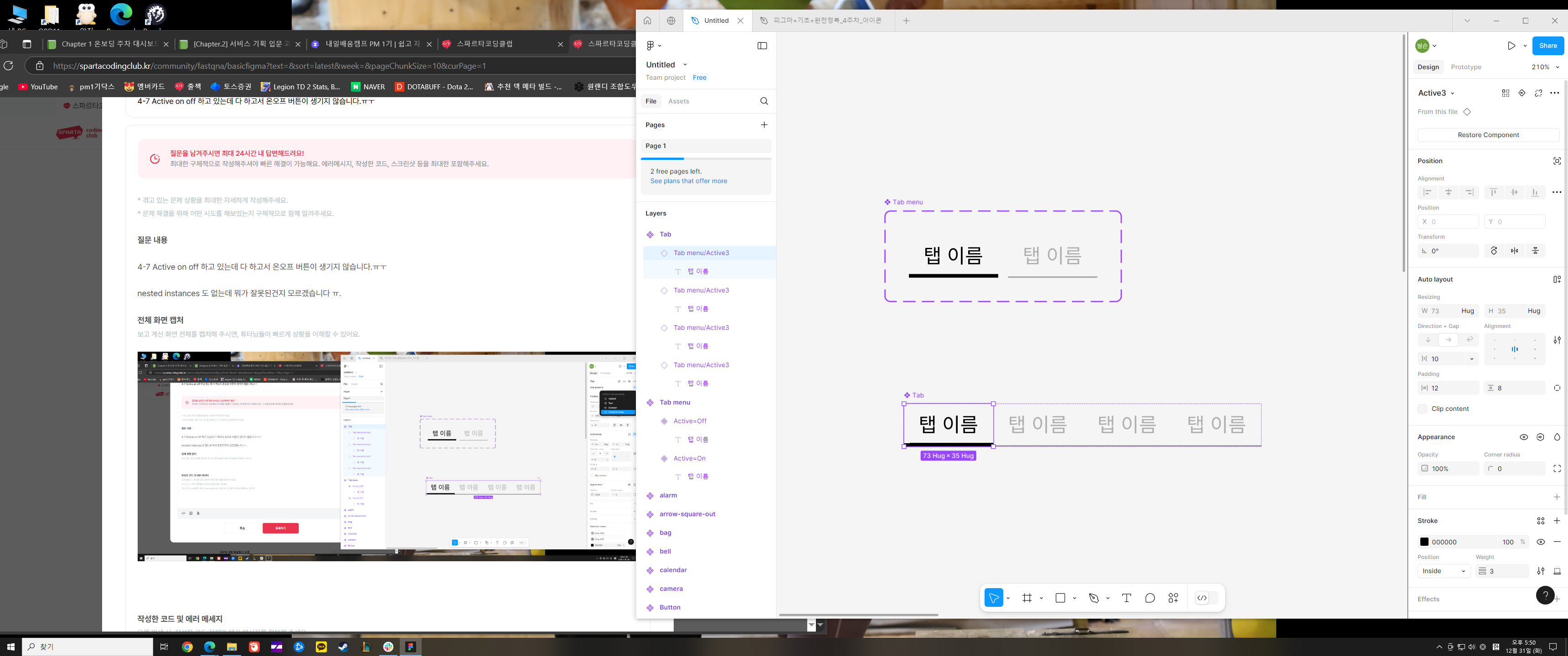
Task: Open the Figma main menu
Action: point(653,46)
